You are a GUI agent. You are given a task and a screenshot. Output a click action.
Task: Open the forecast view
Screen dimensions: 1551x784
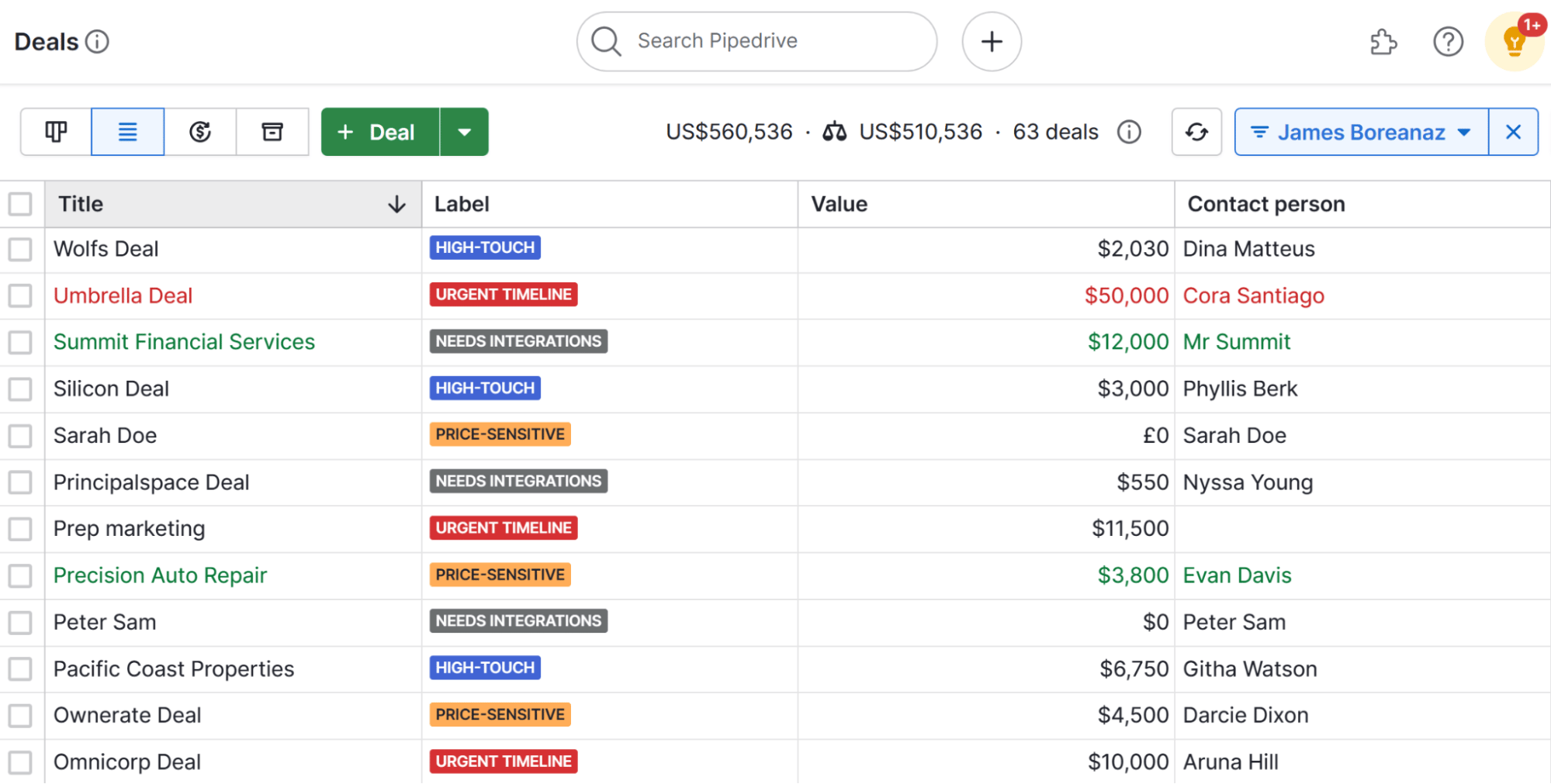[200, 132]
